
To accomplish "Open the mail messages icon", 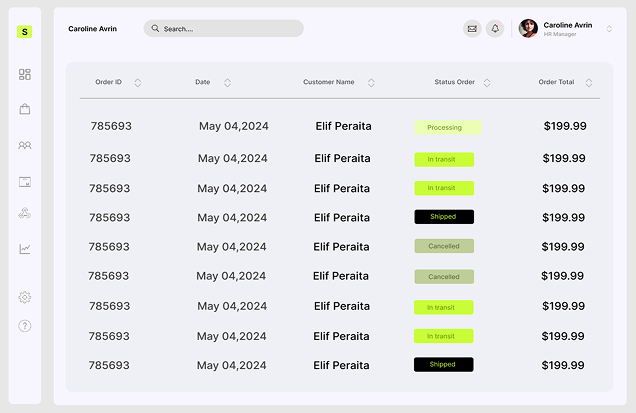I will pyautogui.click(x=472, y=29).
